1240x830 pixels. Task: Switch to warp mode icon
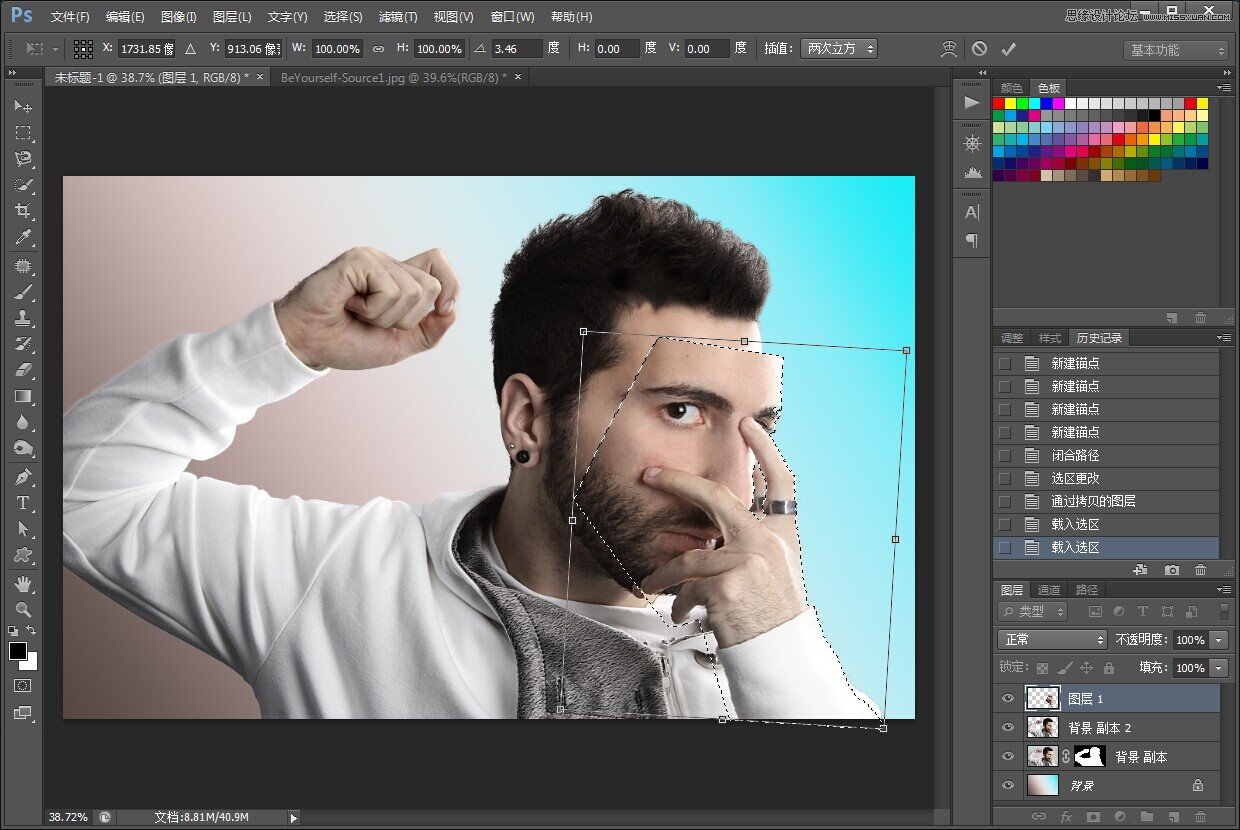(x=948, y=49)
